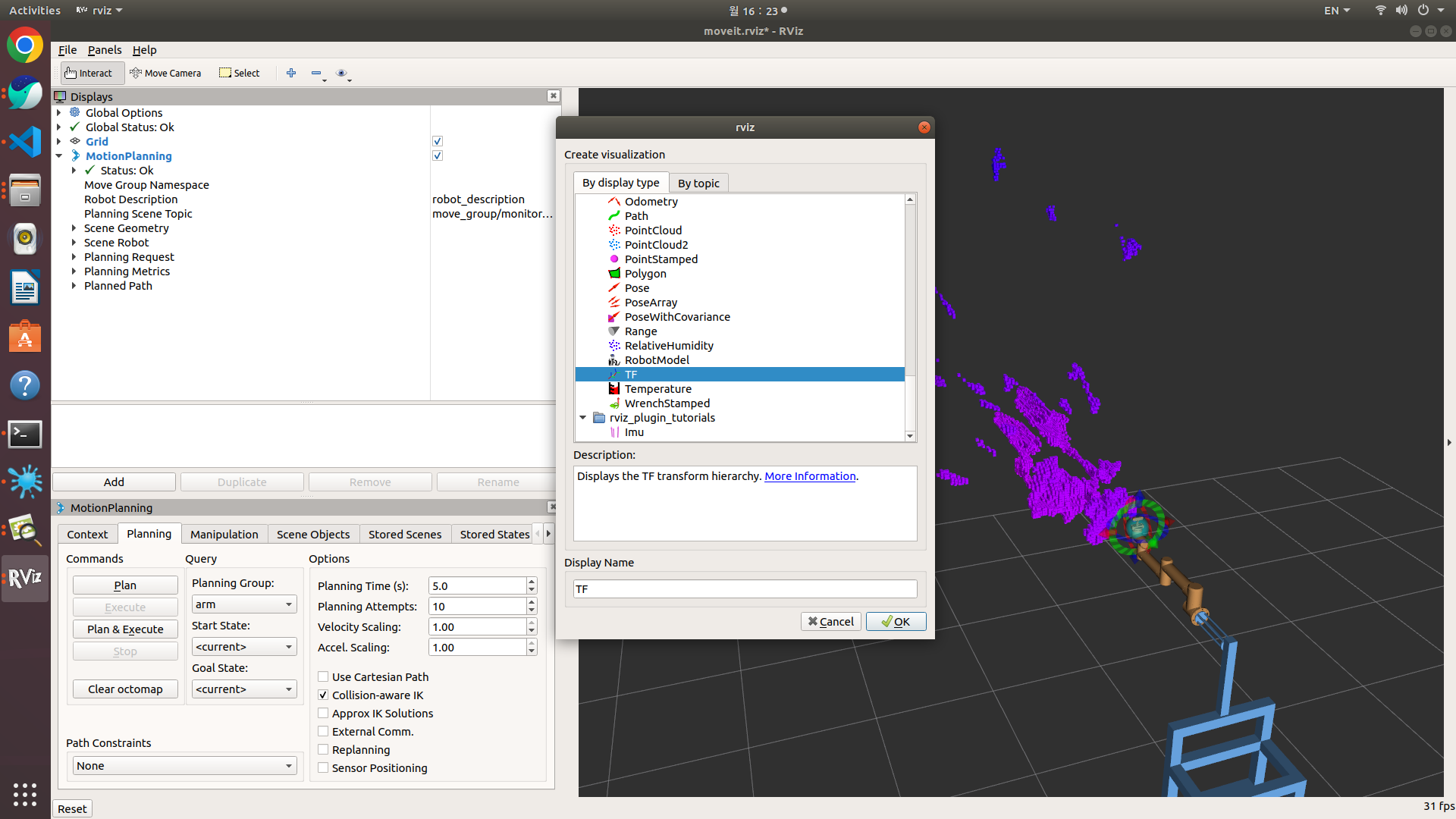Select the Interact tool in toolbar
The width and height of the screenshot is (1456, 819).
89,73
